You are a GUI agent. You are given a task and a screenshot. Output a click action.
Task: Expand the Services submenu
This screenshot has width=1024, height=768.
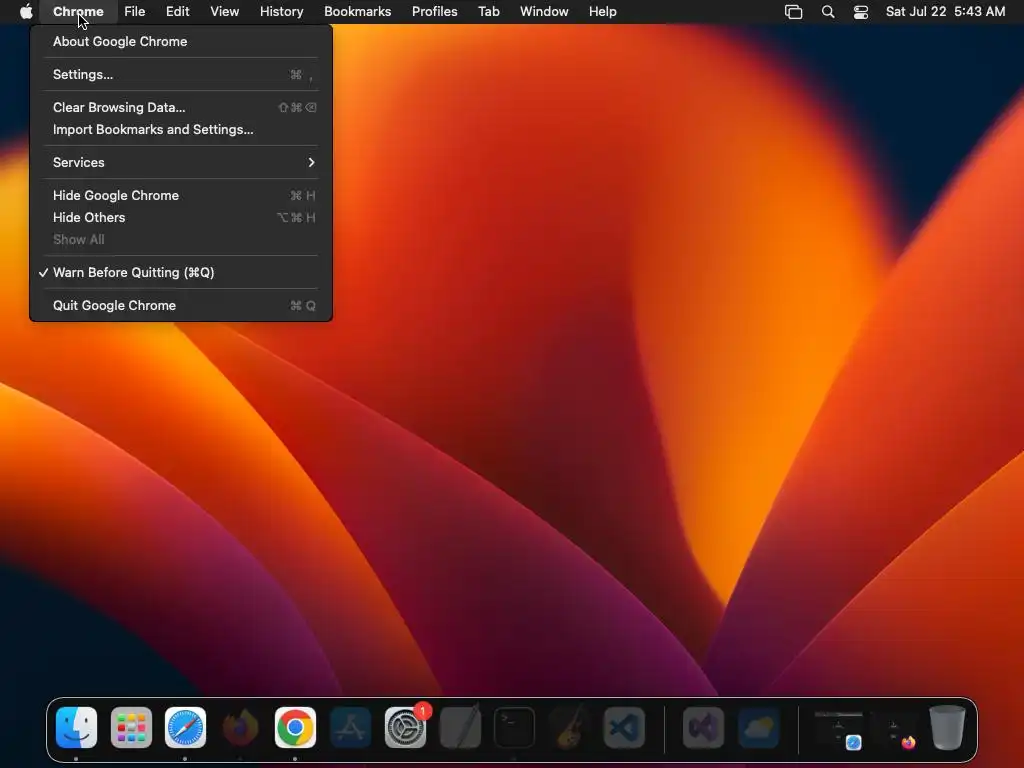click(181, 162)
